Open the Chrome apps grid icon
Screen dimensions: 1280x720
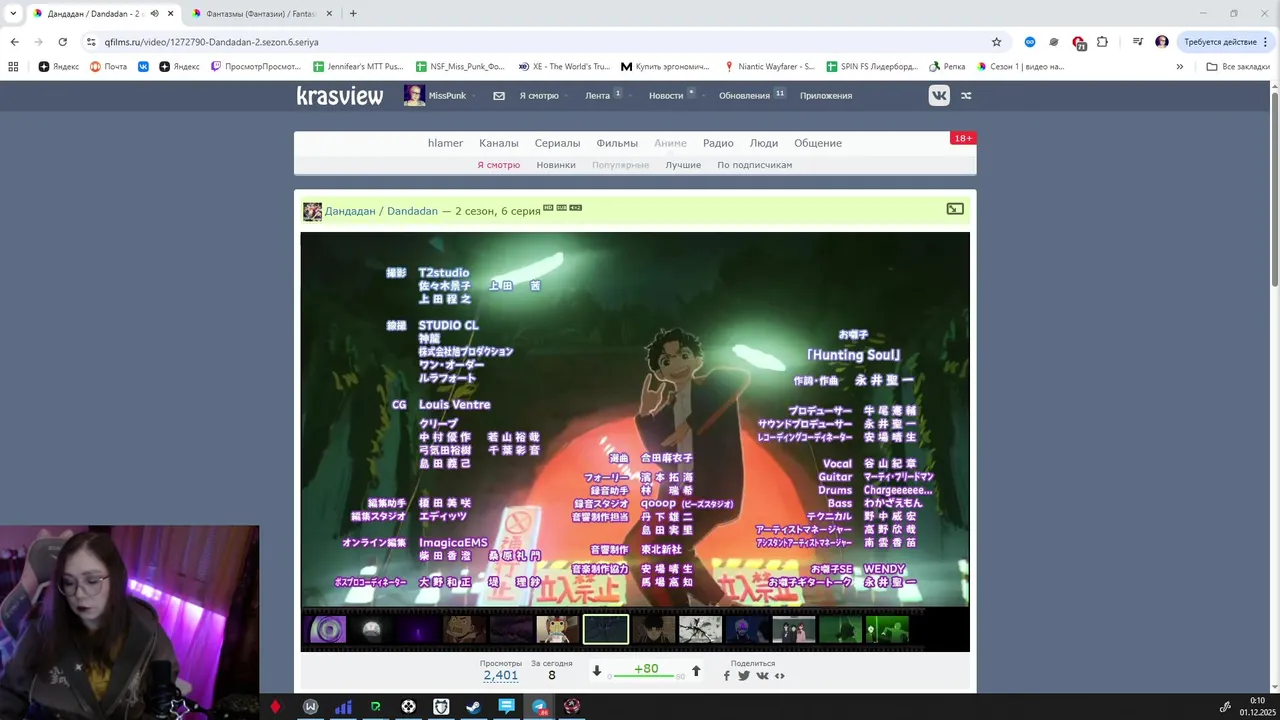13,67
